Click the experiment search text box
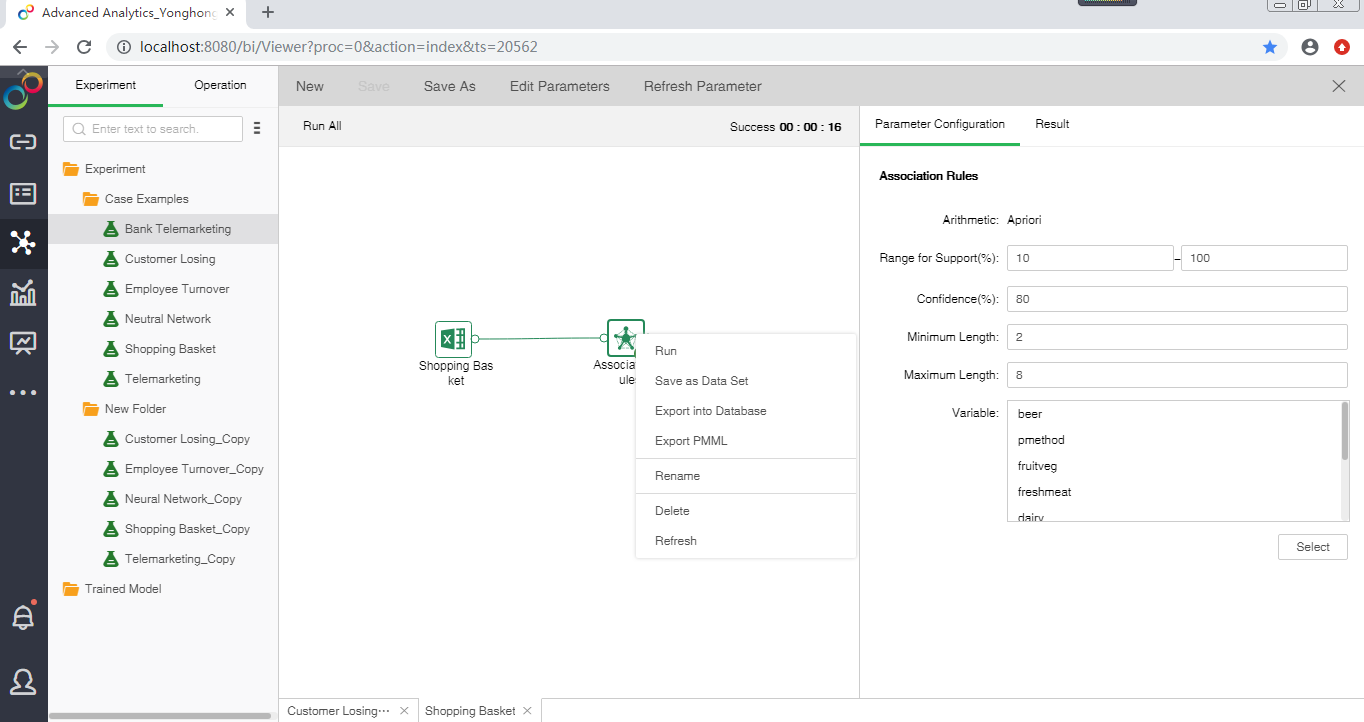1364x722 pixels. (153, 129)
